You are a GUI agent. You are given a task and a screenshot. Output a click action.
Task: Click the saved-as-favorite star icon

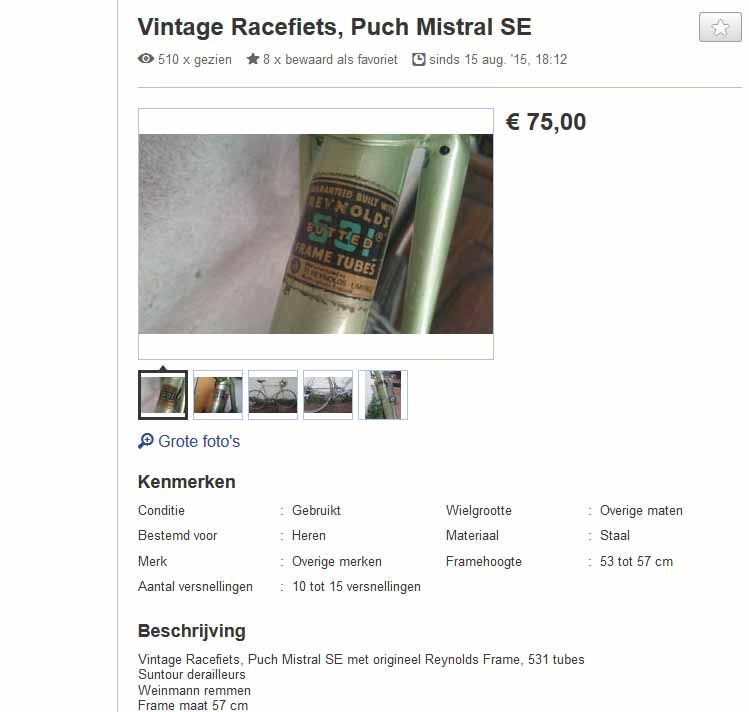[x=253, y=59]
